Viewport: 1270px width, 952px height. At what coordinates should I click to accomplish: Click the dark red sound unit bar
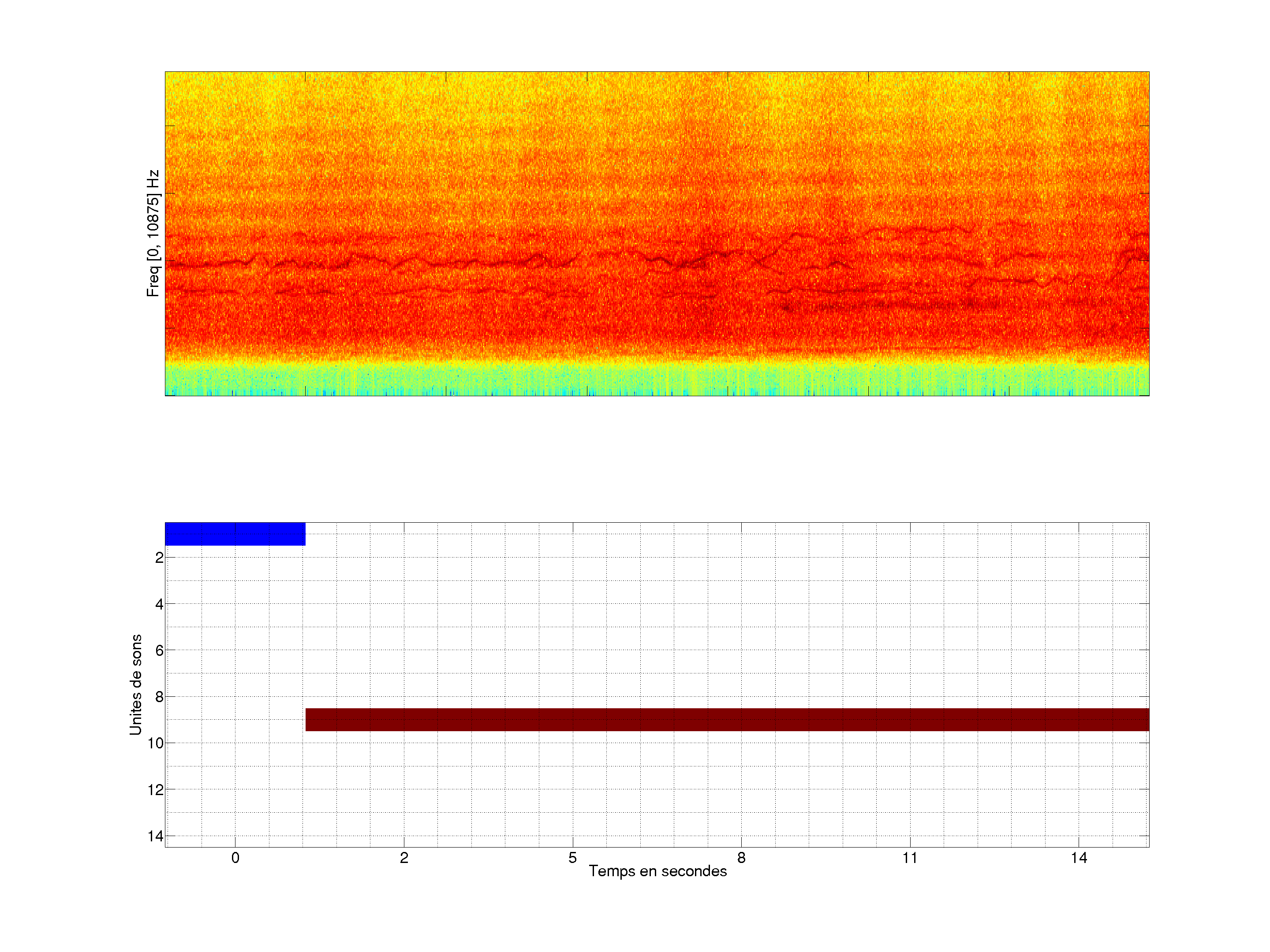point(727,719)
